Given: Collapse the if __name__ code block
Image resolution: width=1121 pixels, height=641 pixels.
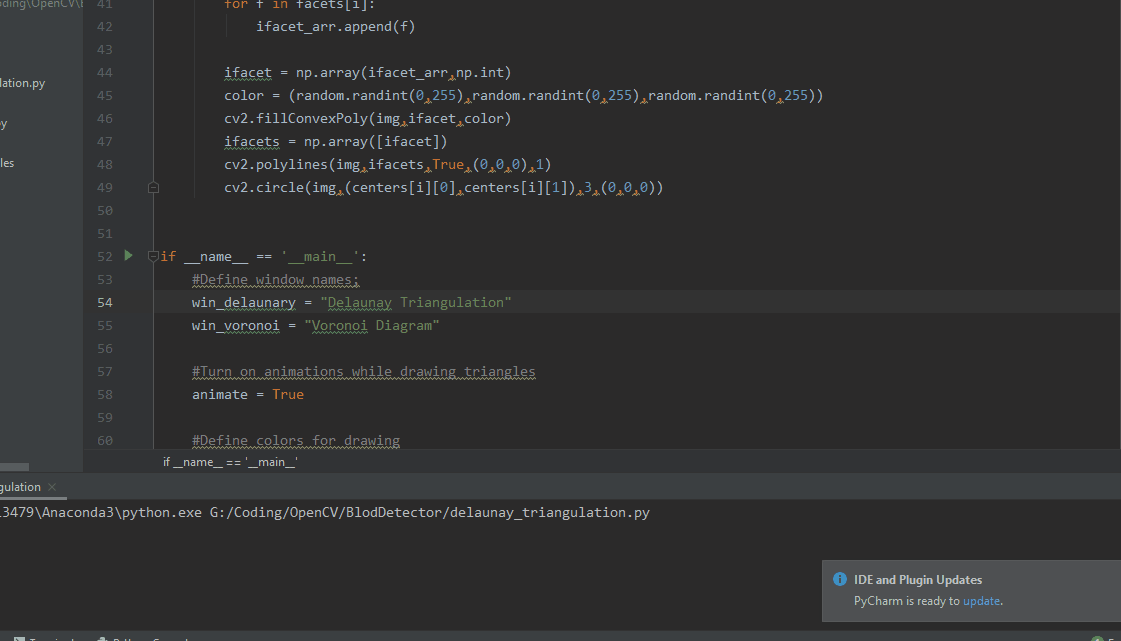Looking at the screenshot, I should click(153, 256).
